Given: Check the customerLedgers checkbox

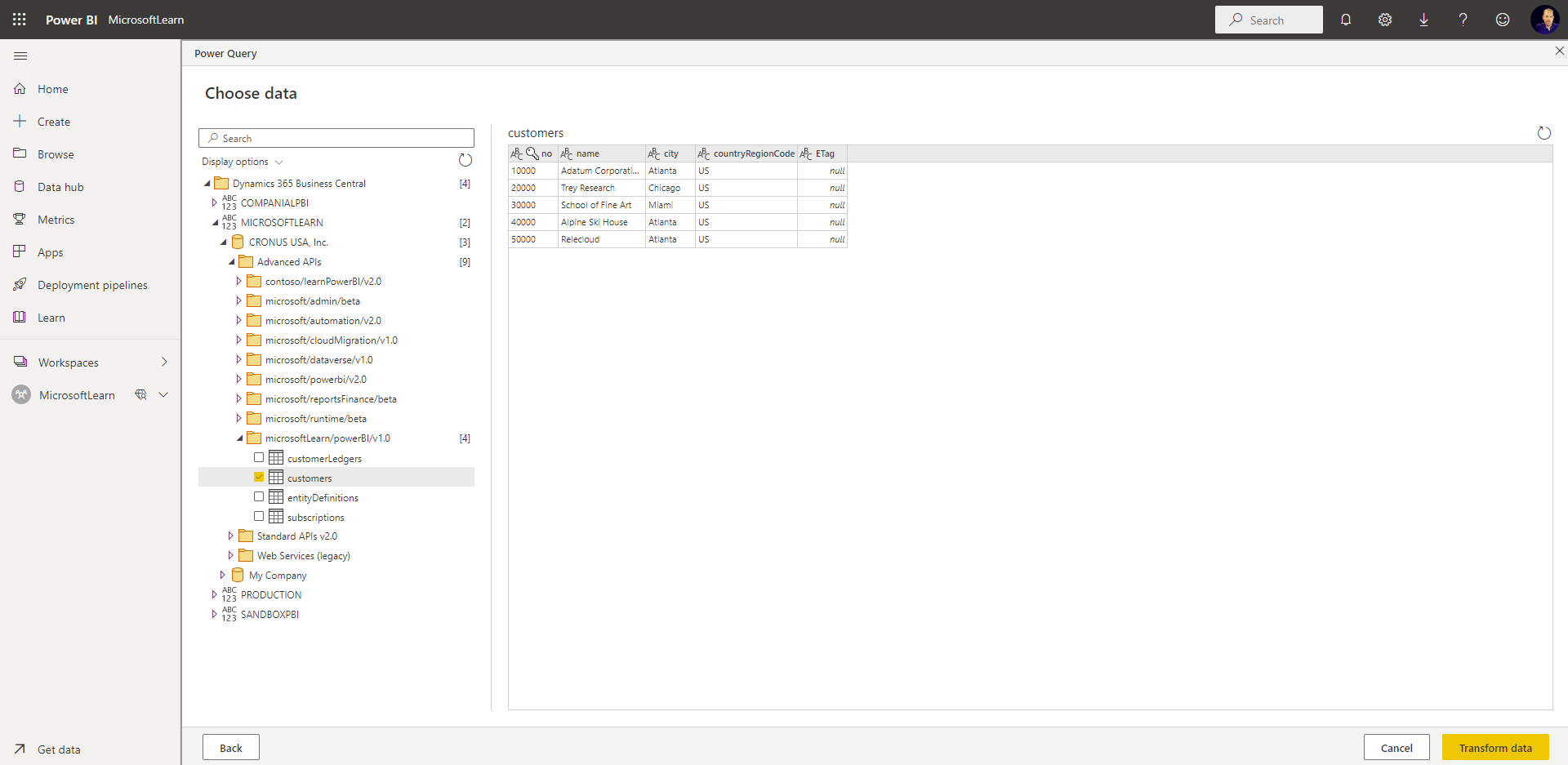Looking at the screenshot, I should 259,457.
